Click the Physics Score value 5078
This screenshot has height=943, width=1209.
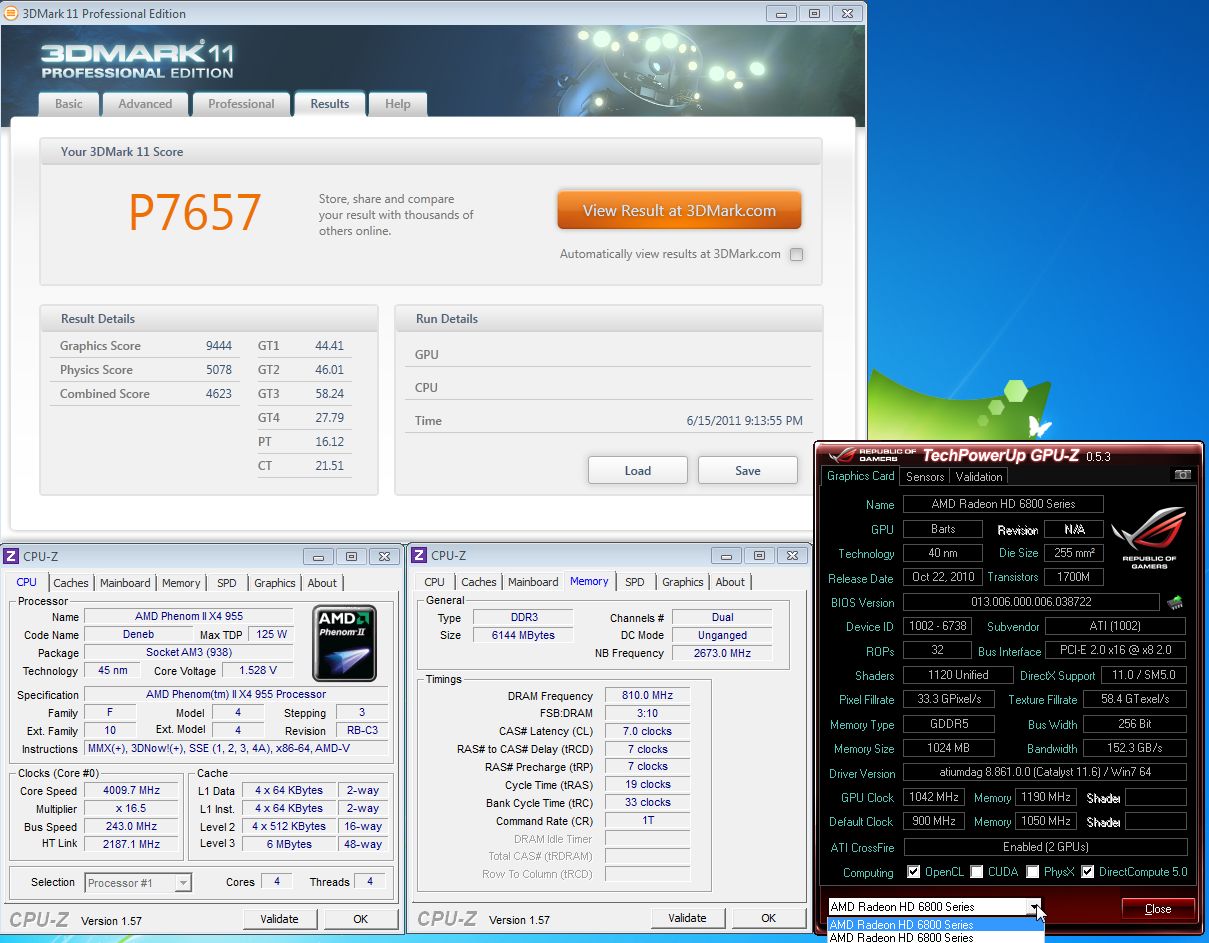click(x=219, y=370)
